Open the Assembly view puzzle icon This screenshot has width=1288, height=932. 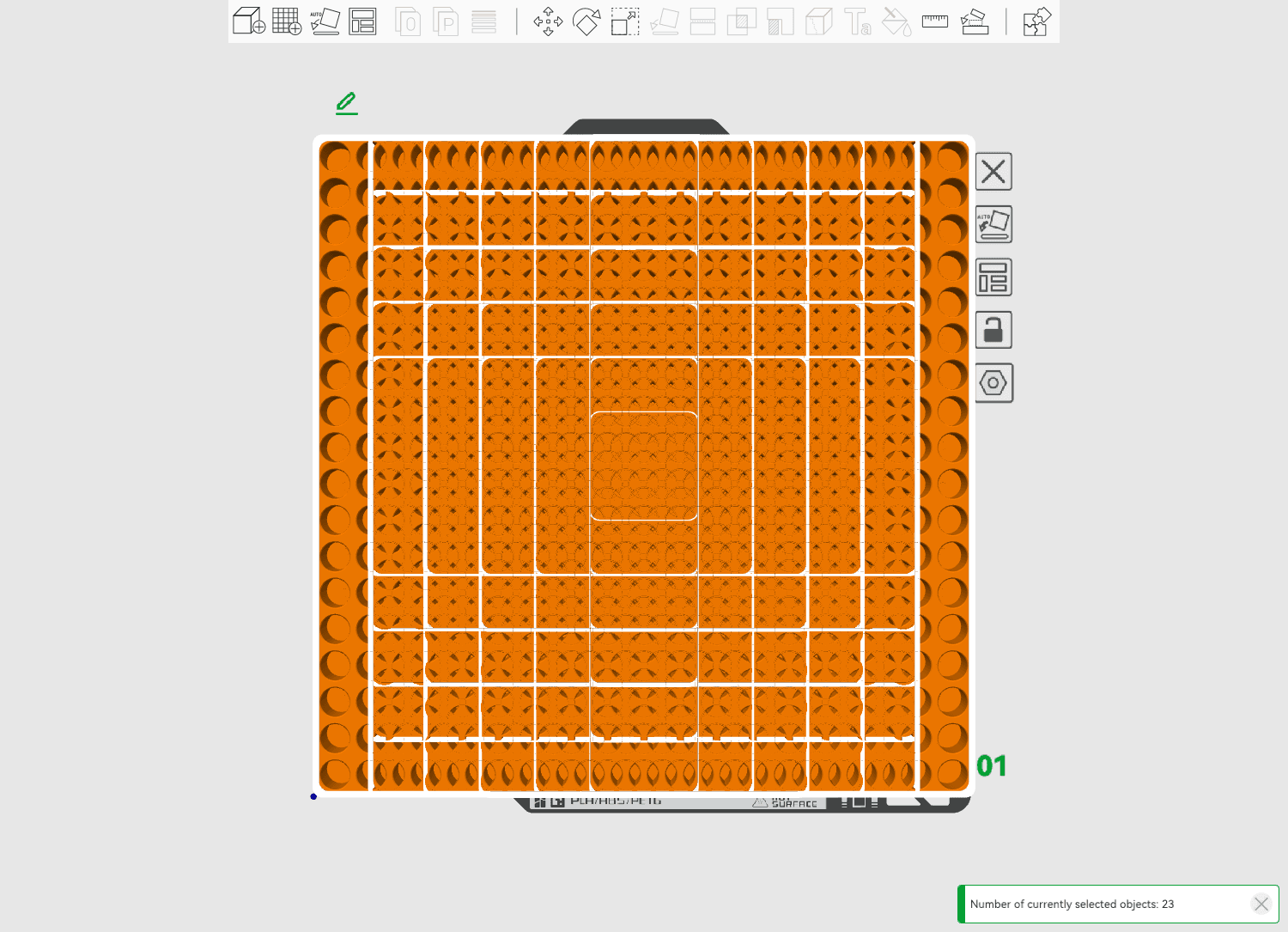tap(1036, 21)
